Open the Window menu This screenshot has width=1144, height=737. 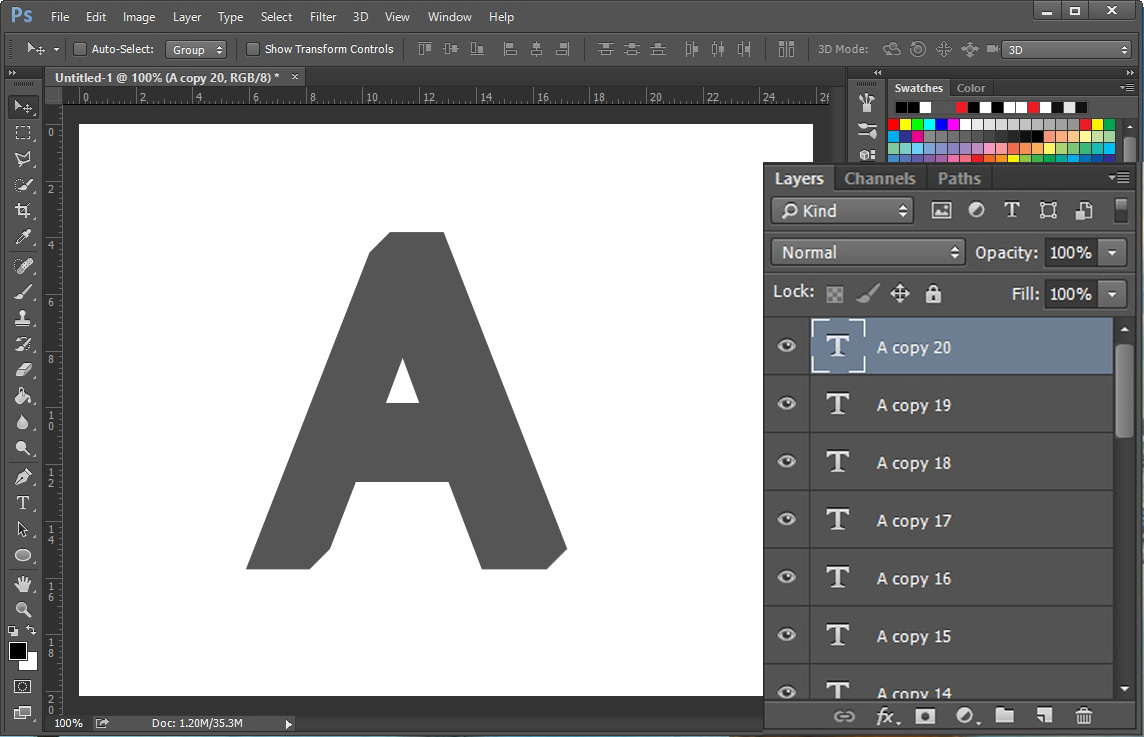coord(449,17)
